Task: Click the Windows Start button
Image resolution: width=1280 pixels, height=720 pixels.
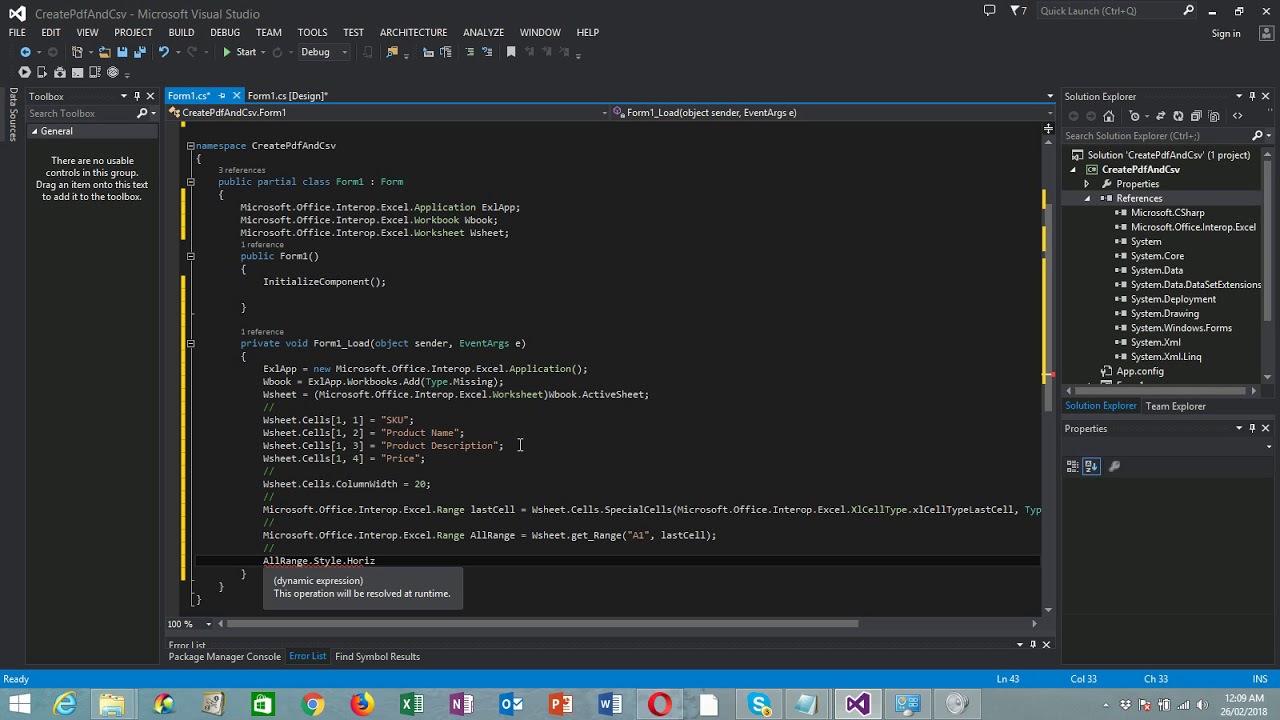Action: click(19, 705)
